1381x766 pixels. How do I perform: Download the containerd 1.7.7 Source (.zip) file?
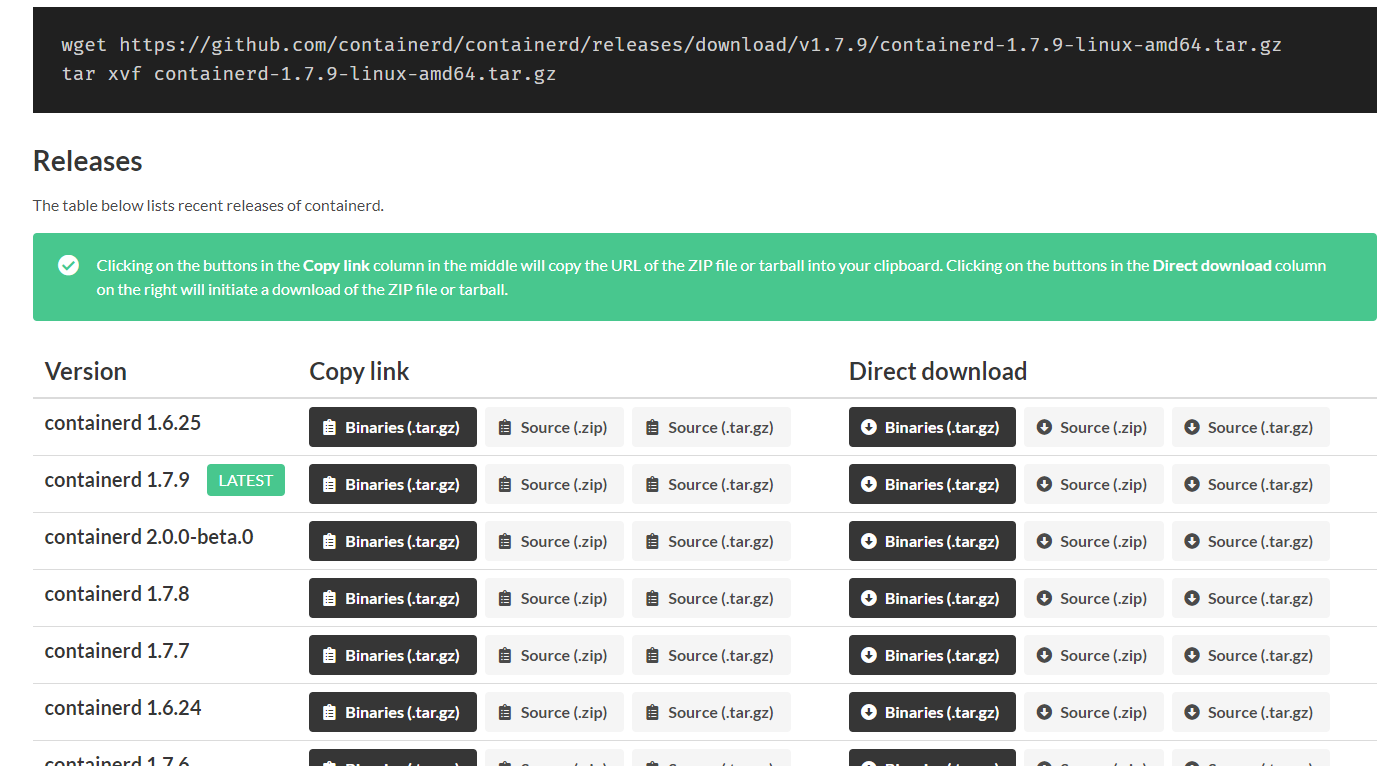tap(1094, 655)
